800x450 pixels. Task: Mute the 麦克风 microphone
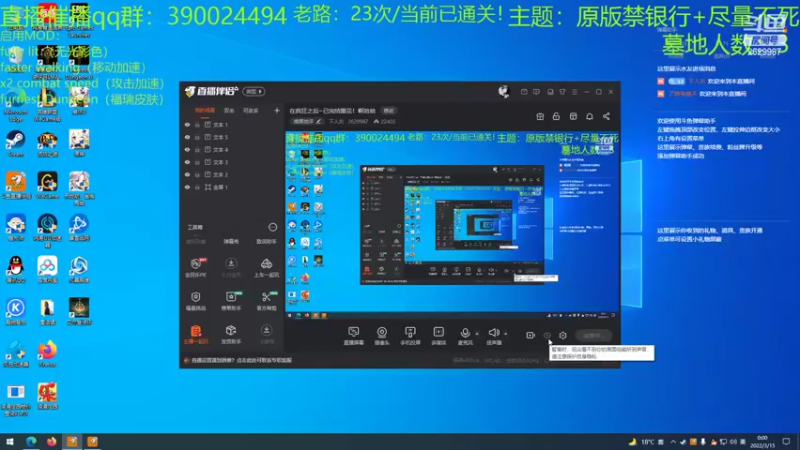point(465,336)
